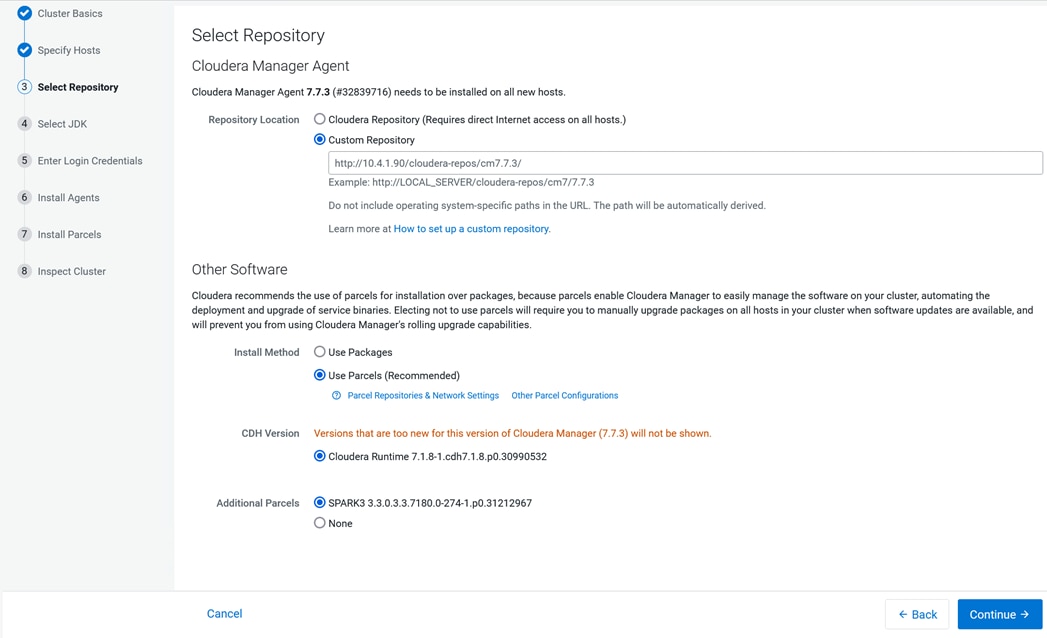This screenshot has width=1047, height=638.
Task: Select None for additional parcels
Action: [320, 522]
